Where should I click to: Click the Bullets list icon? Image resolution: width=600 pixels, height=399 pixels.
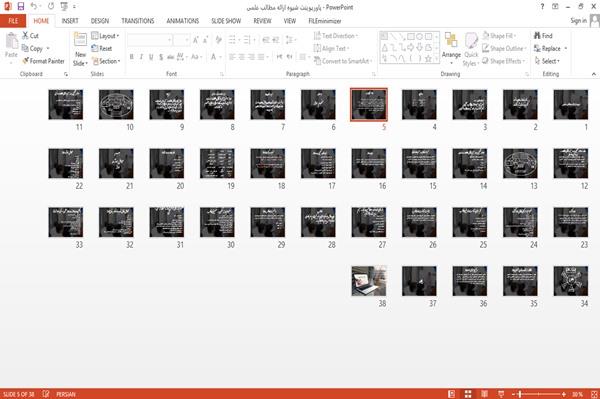(233, 40)
